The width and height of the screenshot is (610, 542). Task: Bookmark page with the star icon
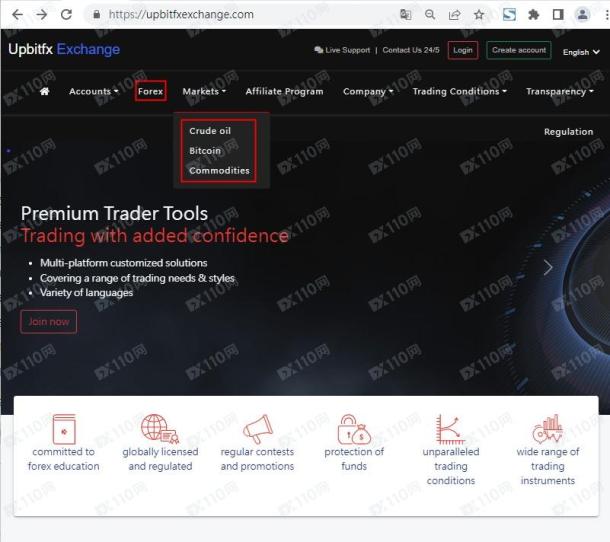pyautogui.click(x=479, y=15)
